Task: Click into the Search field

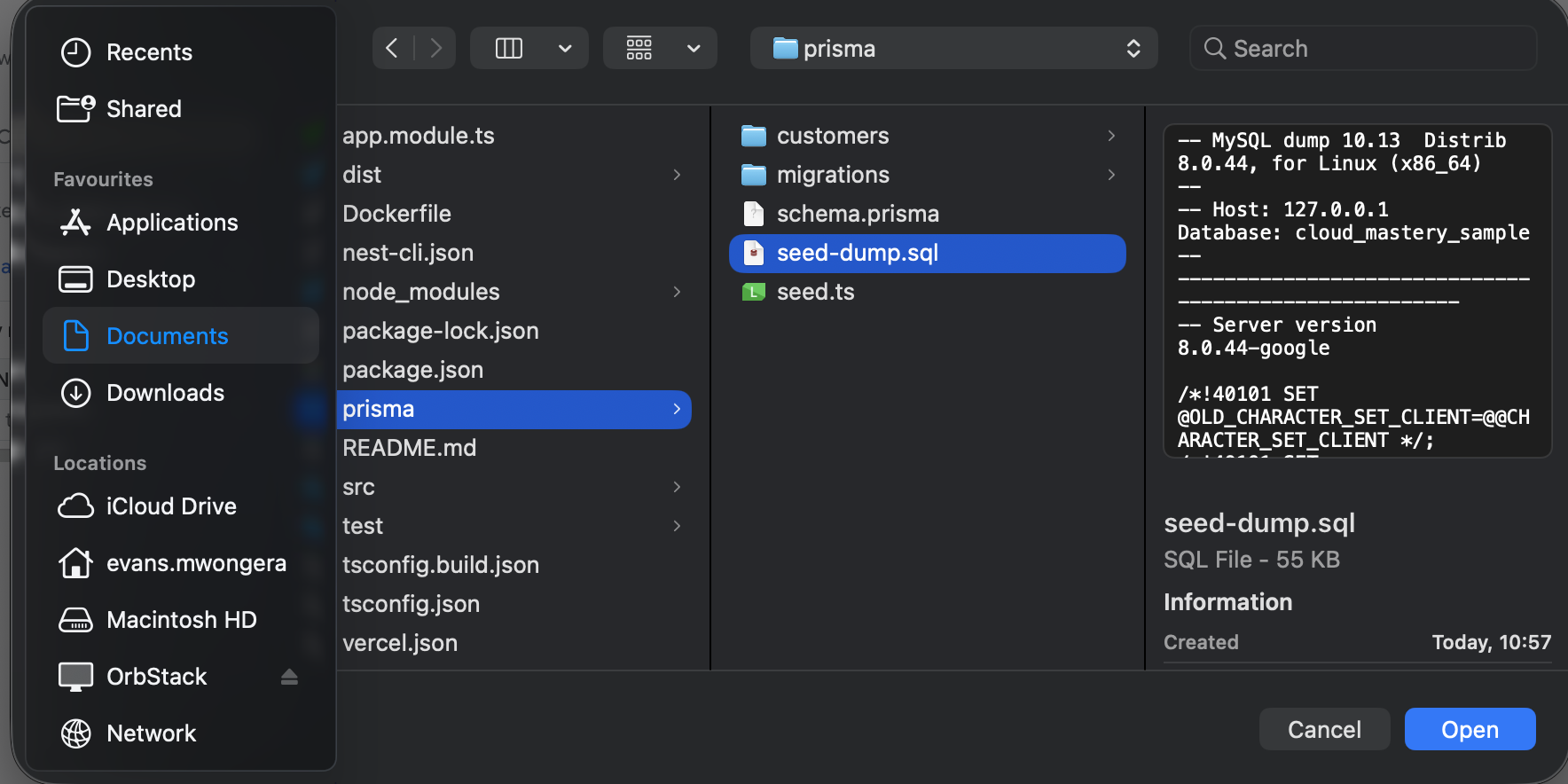Action: click(1363, 48)
